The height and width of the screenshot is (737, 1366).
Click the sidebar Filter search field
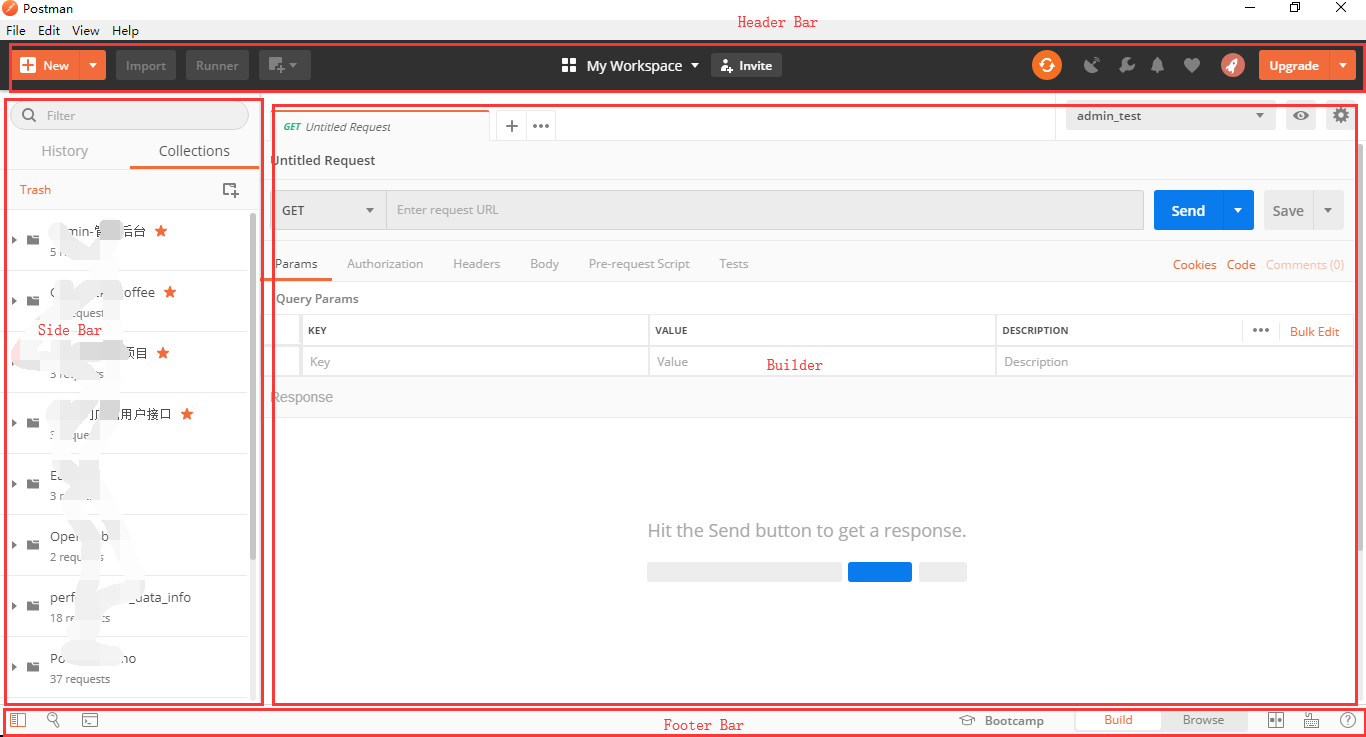[x=129, y=116]
